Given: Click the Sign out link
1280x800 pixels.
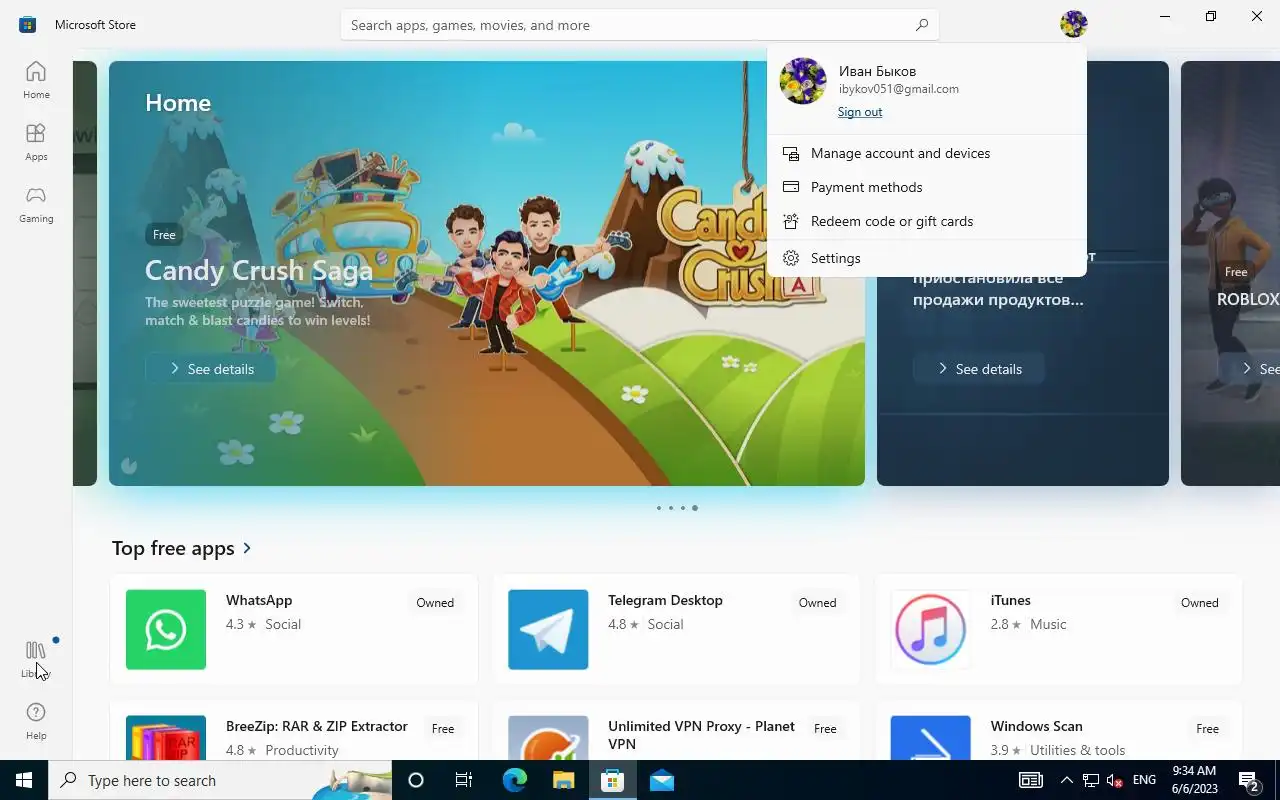Looking at the screenshot, I should 860,112.
